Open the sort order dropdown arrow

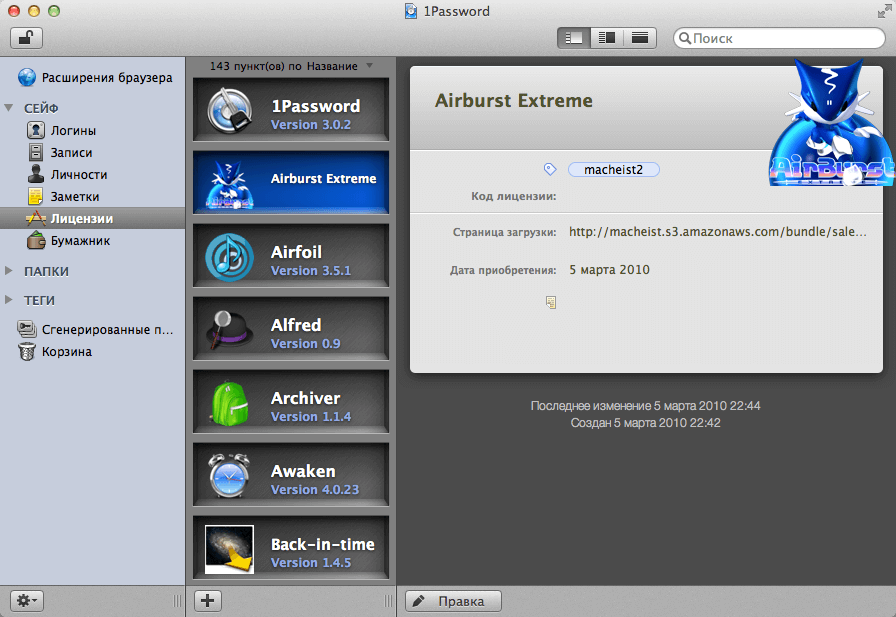(369, 66)
